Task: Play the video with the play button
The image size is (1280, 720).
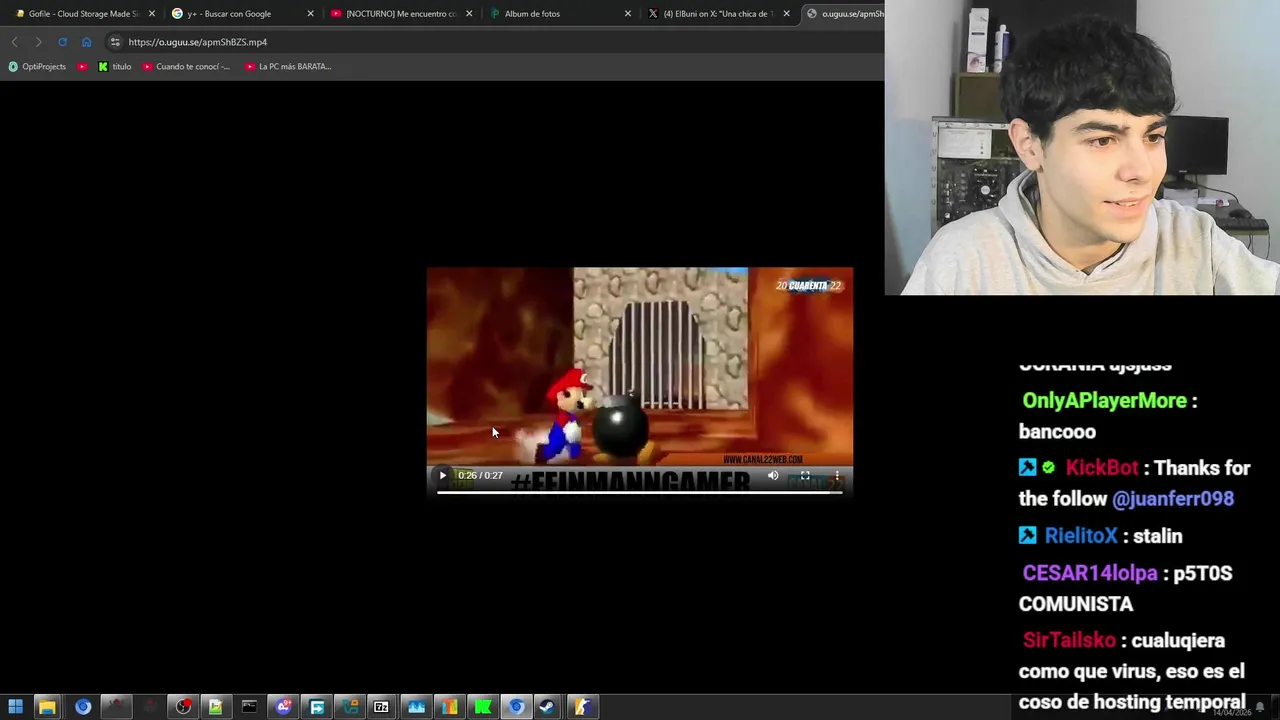Action: (x=442, y=476)
